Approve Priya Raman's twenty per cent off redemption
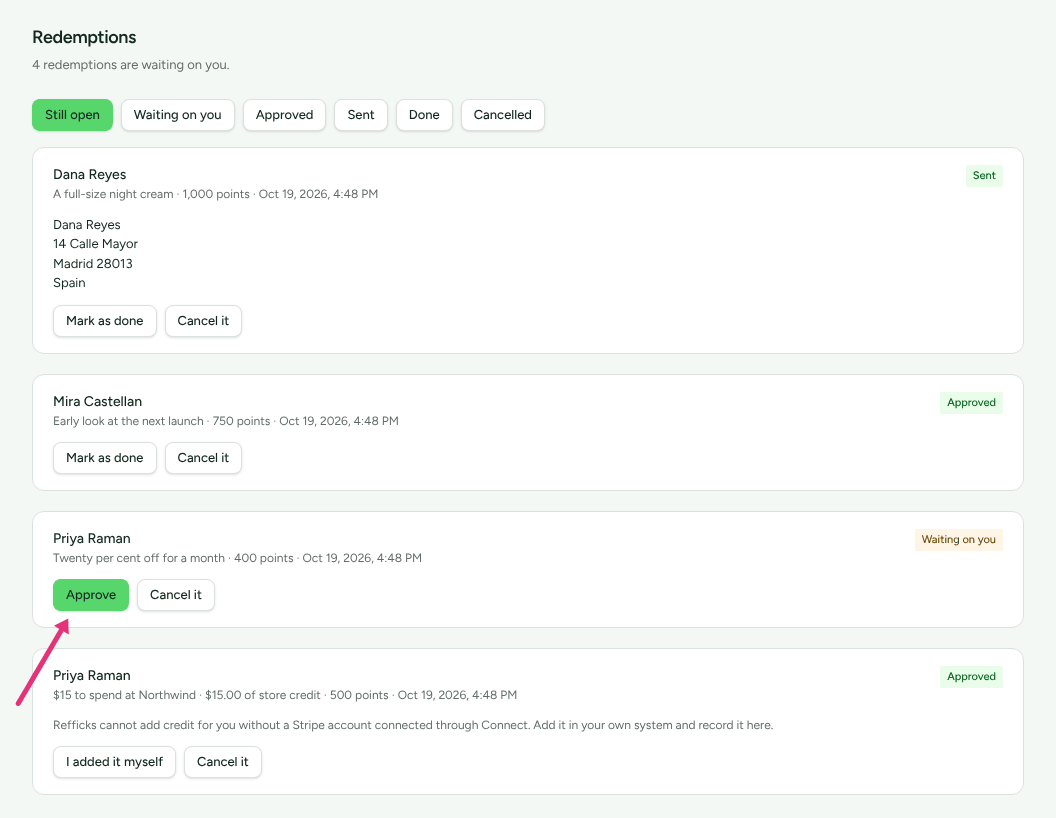Screen dimensions: 1056x818 tap(91, 595)
